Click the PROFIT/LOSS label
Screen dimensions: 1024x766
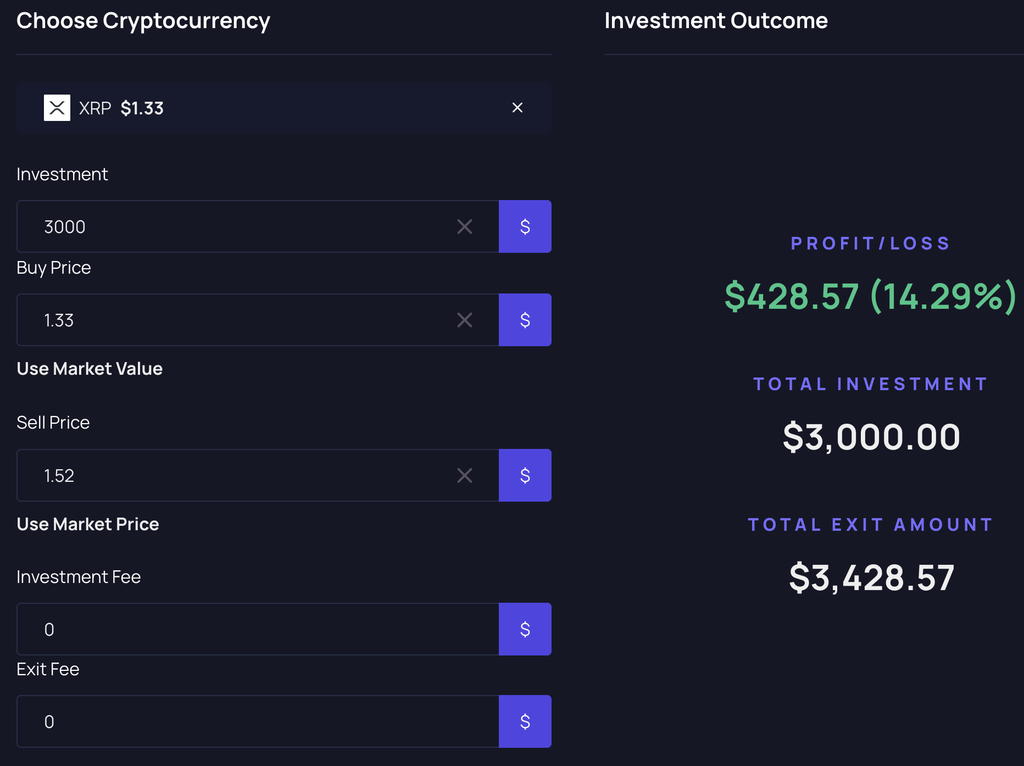pyautogui.click(x=871, y=244)
